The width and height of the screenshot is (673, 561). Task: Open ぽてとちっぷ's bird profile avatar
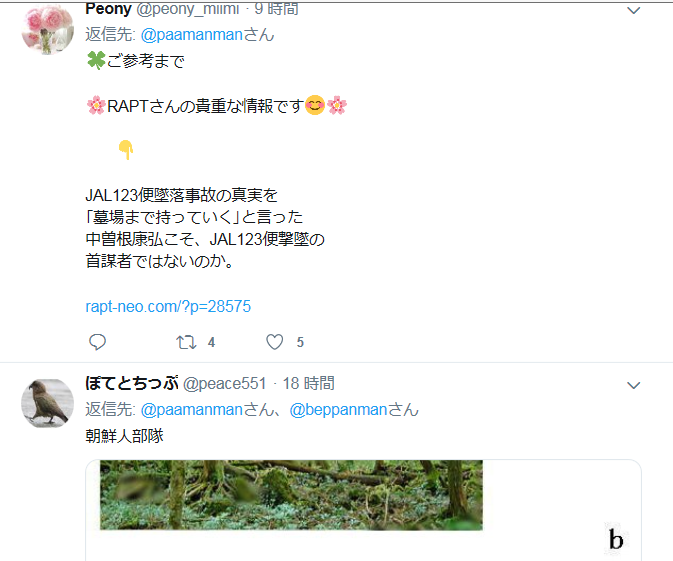tap(47, 403)
